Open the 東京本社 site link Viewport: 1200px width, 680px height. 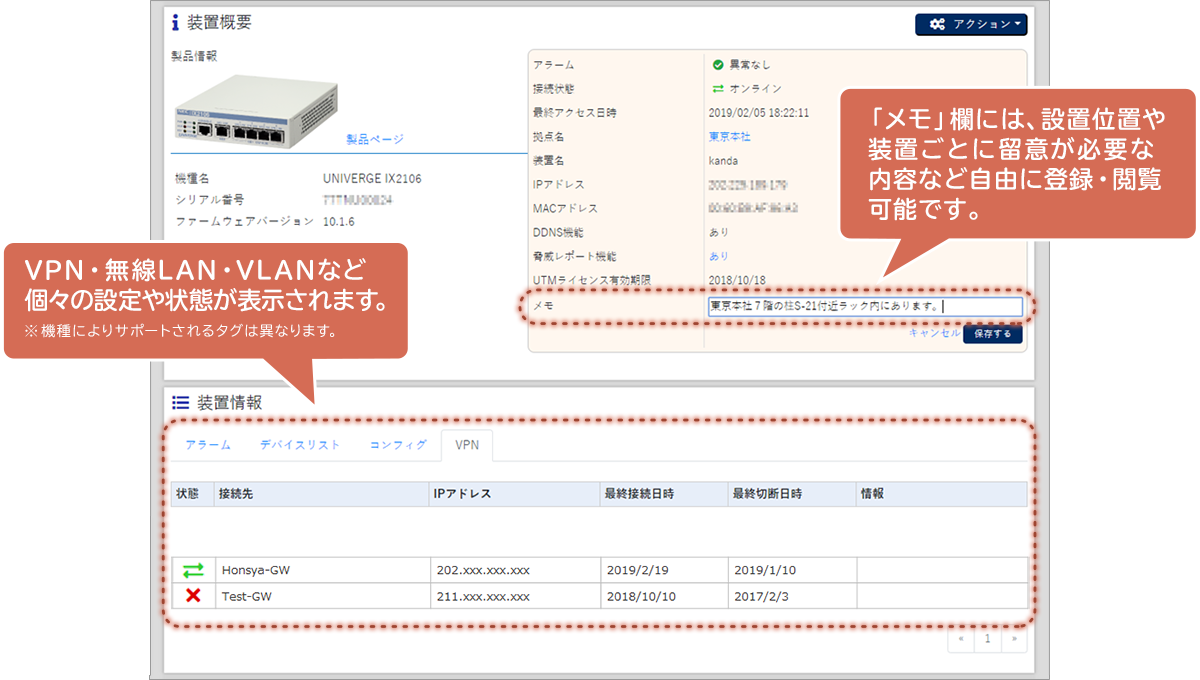(729, 136)
